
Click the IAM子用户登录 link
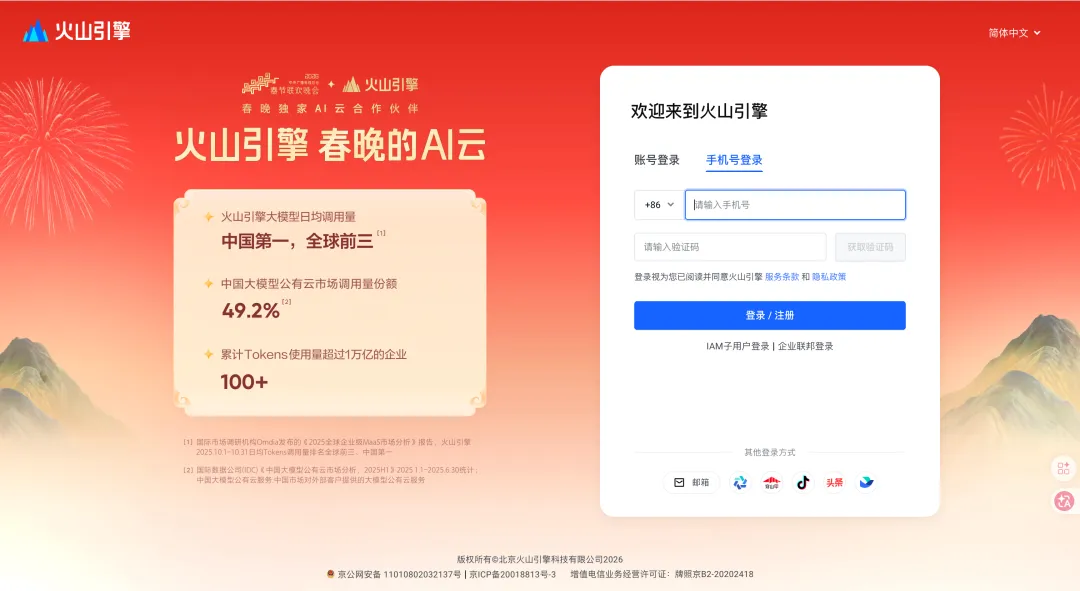(x=737, y=346)
